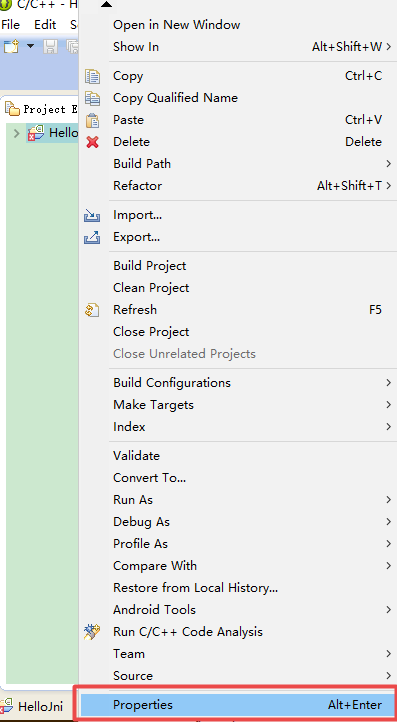Viewport: 397px width, 722px height.
Task: Expand the Hello project tree node
Action: (x=17, y=134)
